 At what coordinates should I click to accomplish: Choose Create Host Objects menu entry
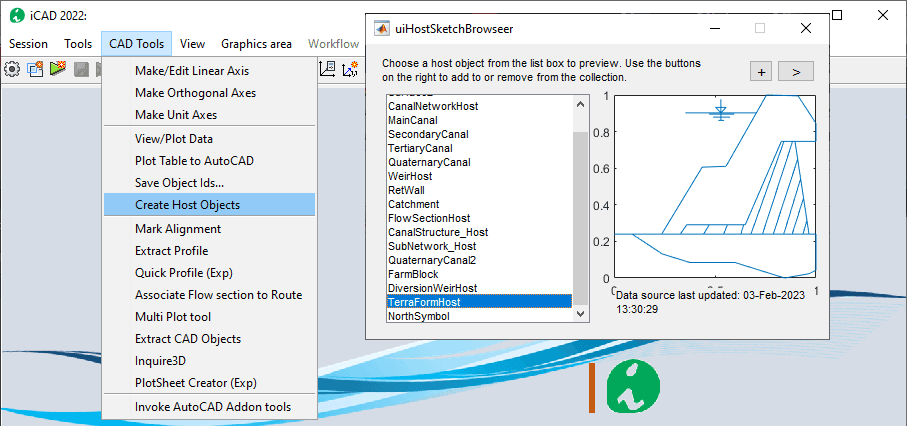pos(187,205)
